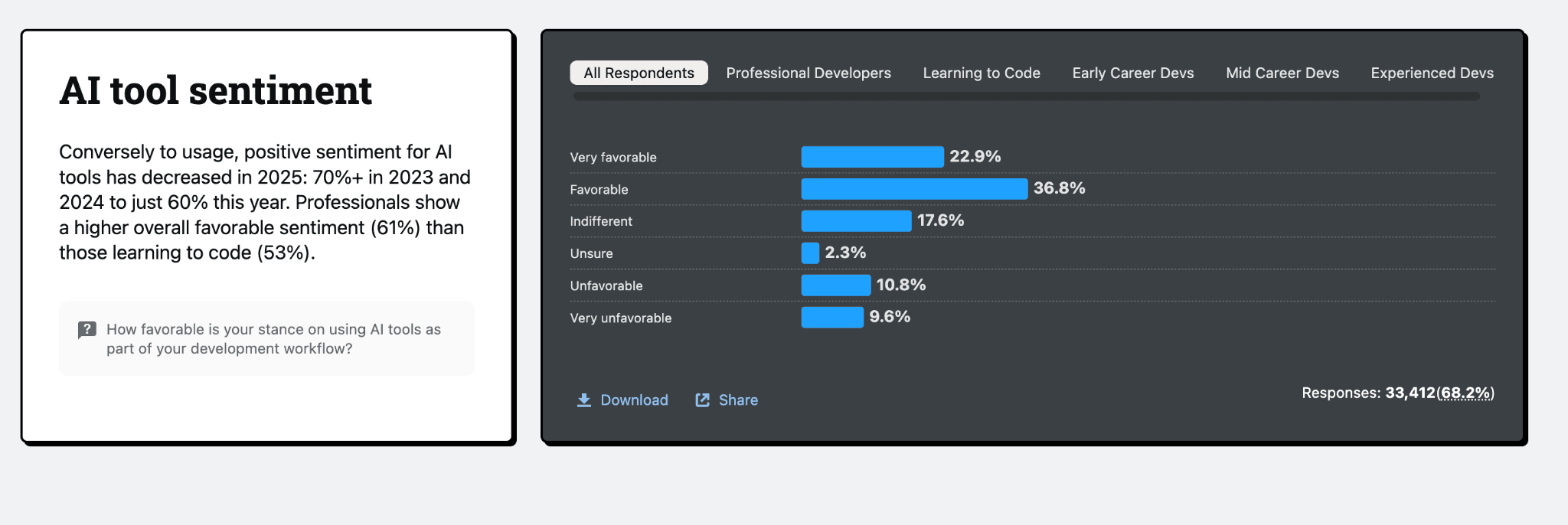View Mid Career Devs tab
The width and height of the screenshot is (1568, 525).
[x=1282, y=73]
